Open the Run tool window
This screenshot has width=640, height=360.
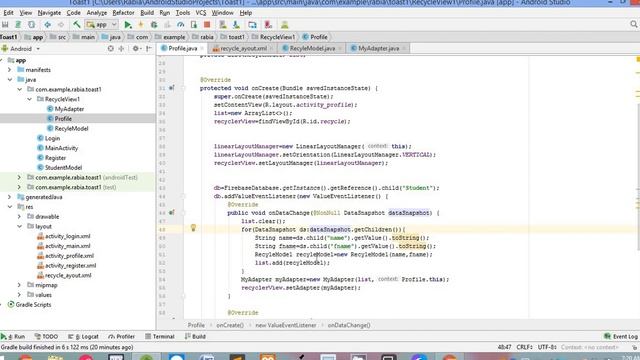coord(13,337)
